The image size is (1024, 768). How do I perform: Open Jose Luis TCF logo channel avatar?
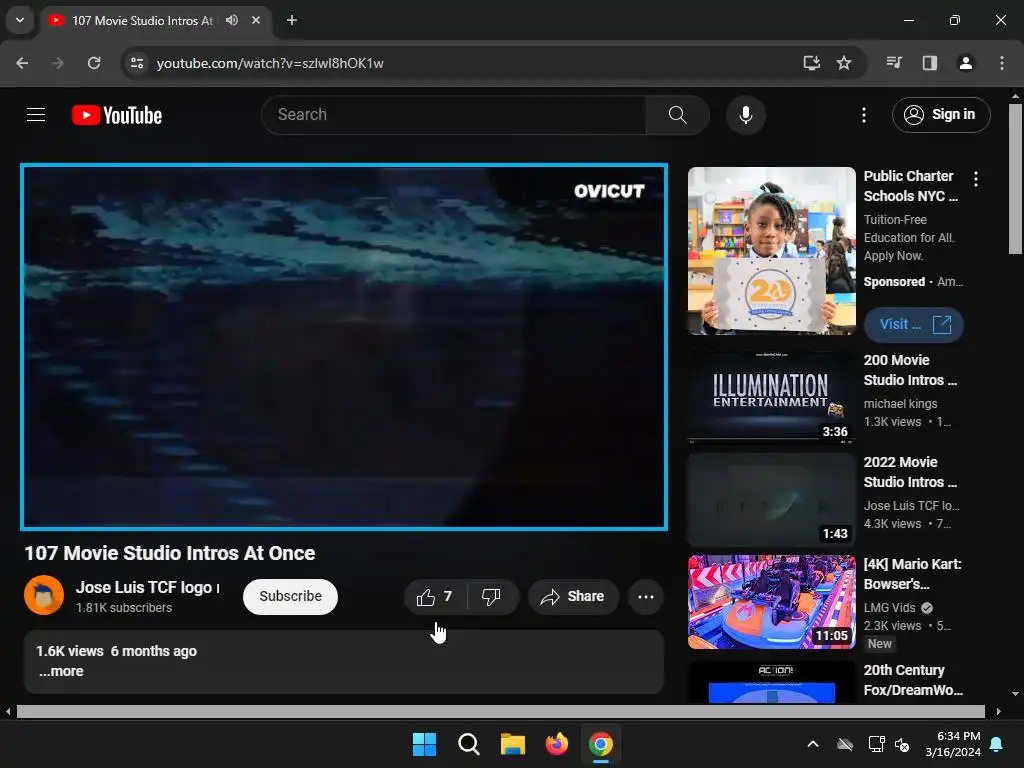(44, 595)
